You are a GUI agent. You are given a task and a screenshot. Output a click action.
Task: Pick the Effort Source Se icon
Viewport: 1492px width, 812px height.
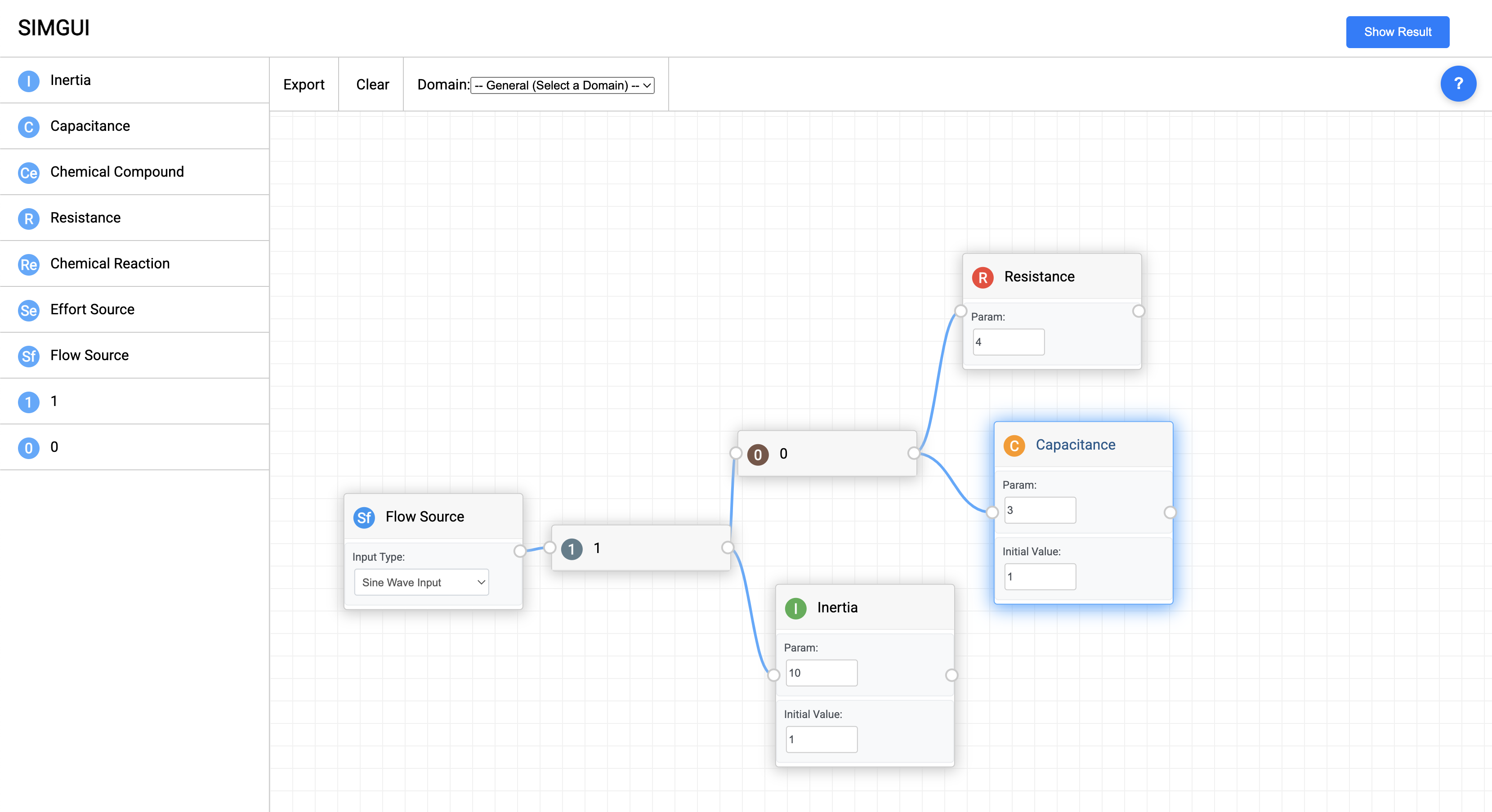[x=28, y=310]
